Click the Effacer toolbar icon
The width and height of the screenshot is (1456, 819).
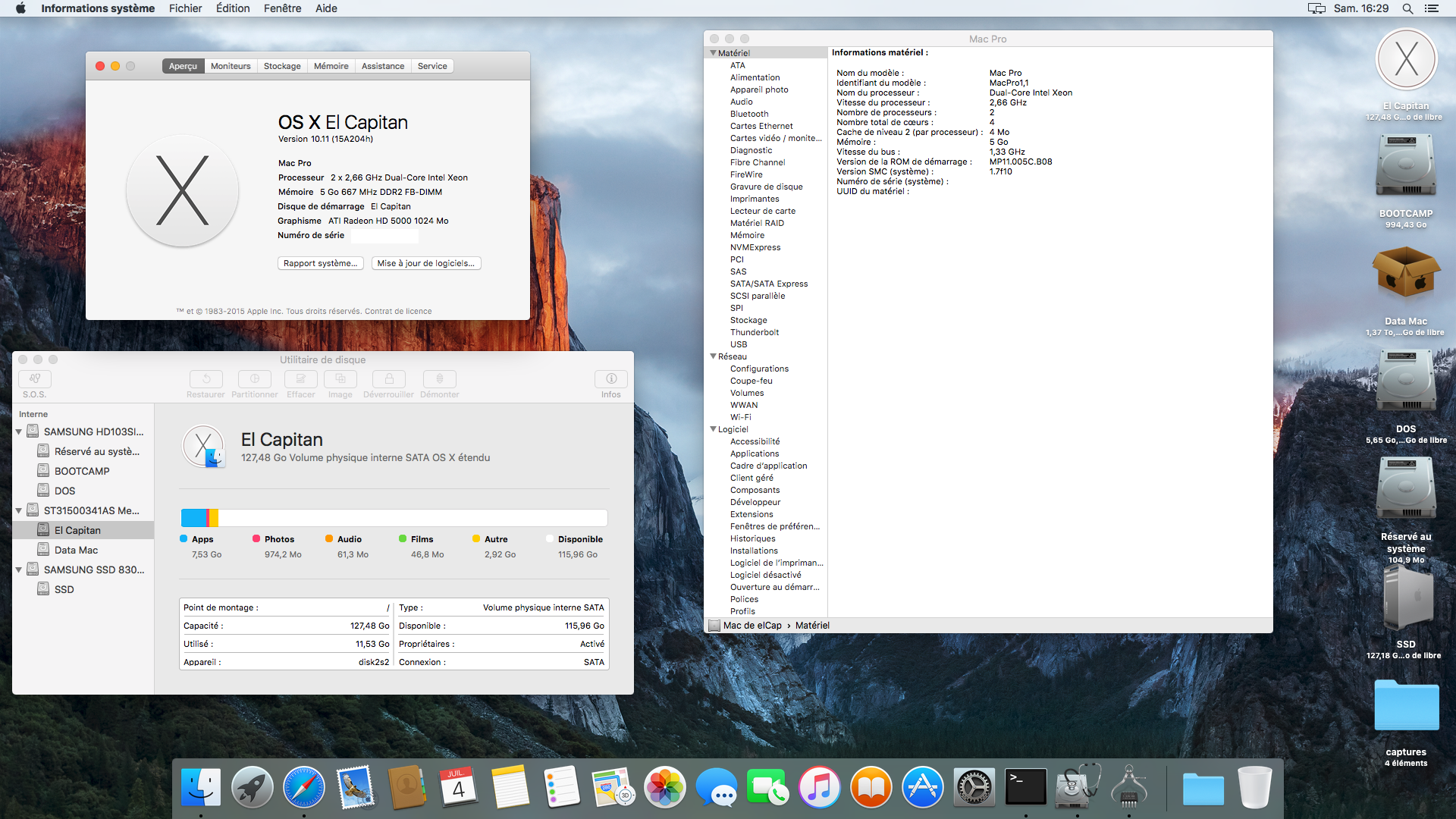(301, 378)
